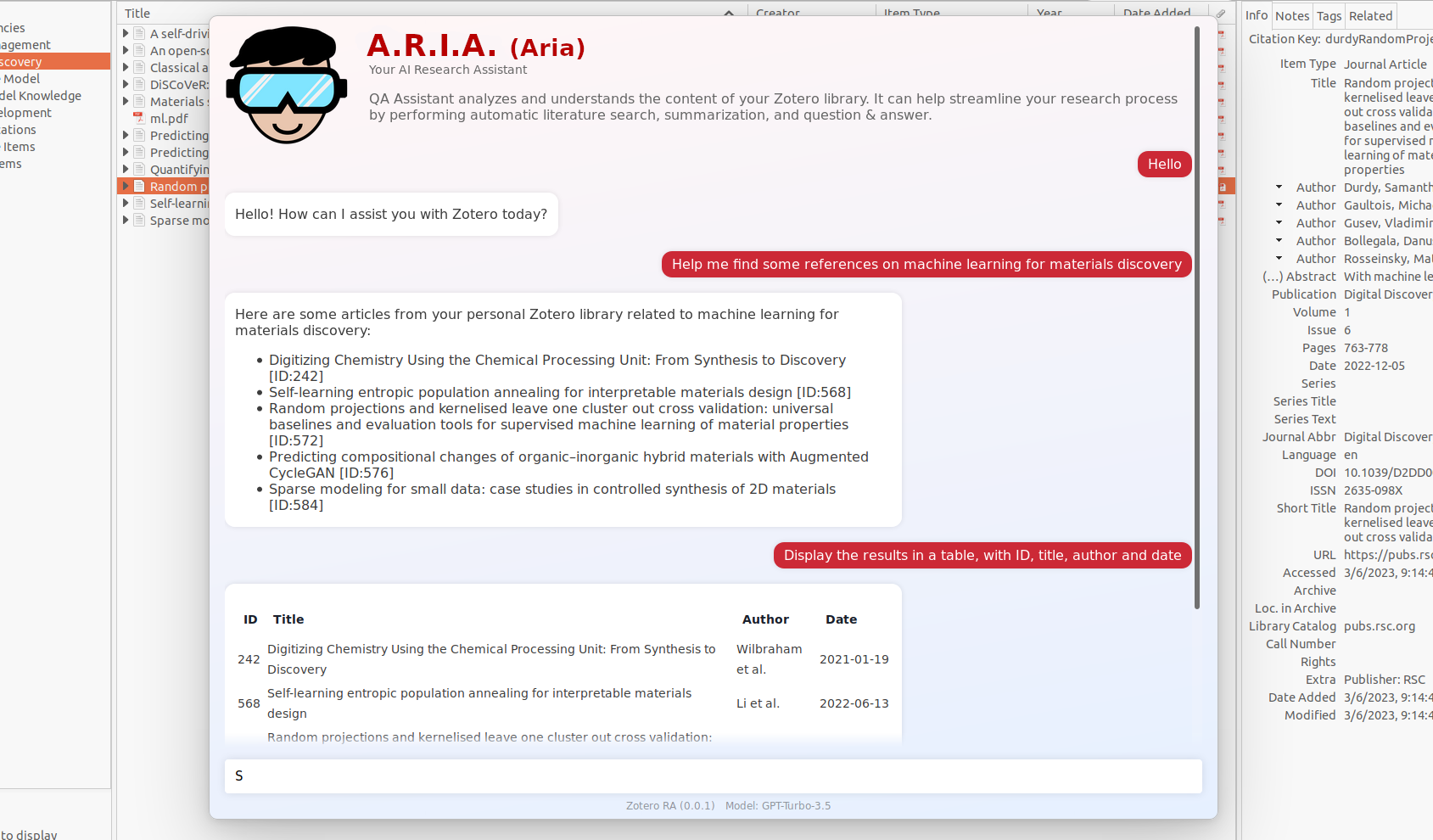Click the sort caret in the Title column header
Viewport: 1433px width, 840px height.
(729, 14)
